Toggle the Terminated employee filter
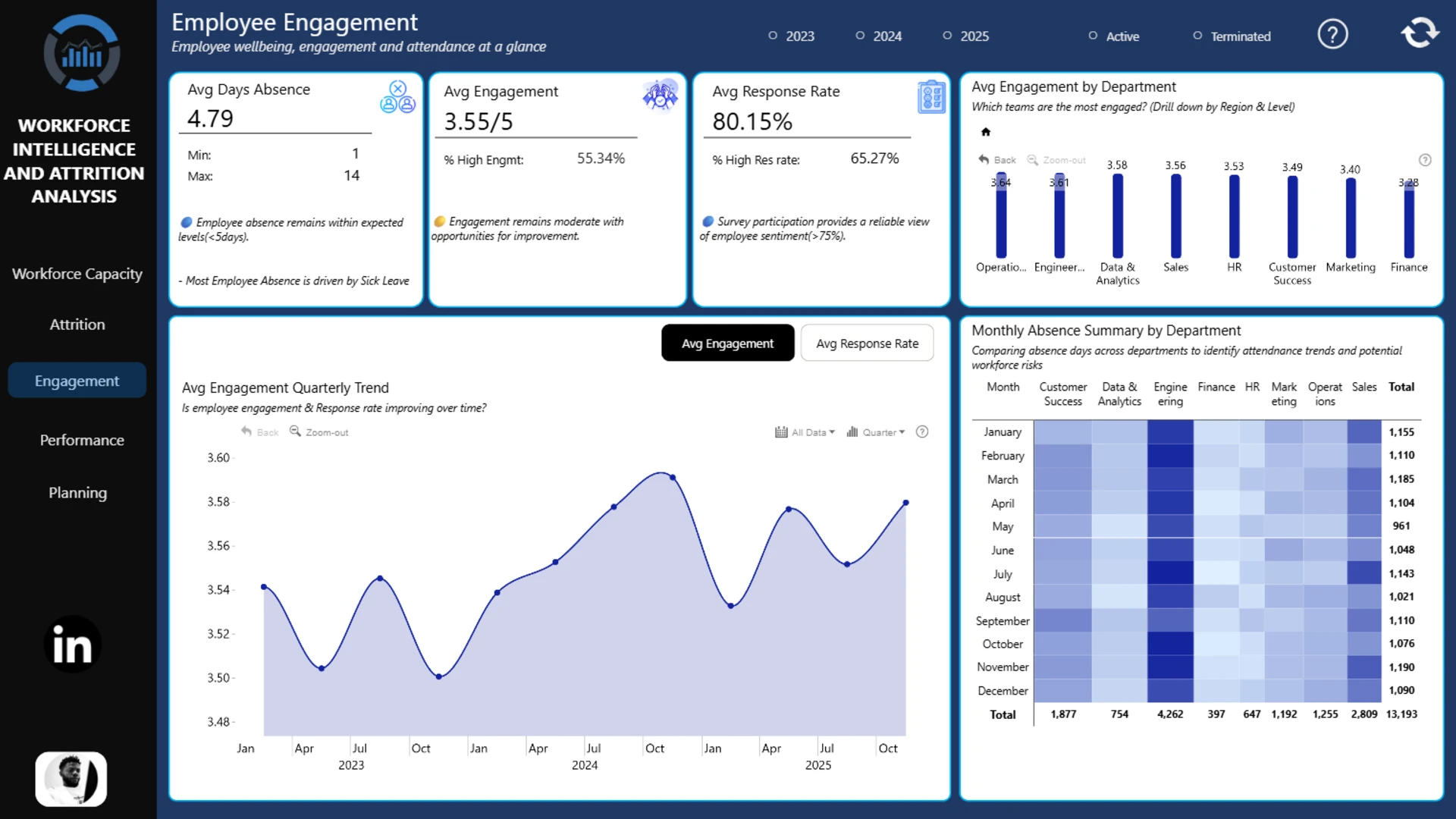This screenshot has width=1456, height=819. pyautogui.click(x=1232, y=36)
